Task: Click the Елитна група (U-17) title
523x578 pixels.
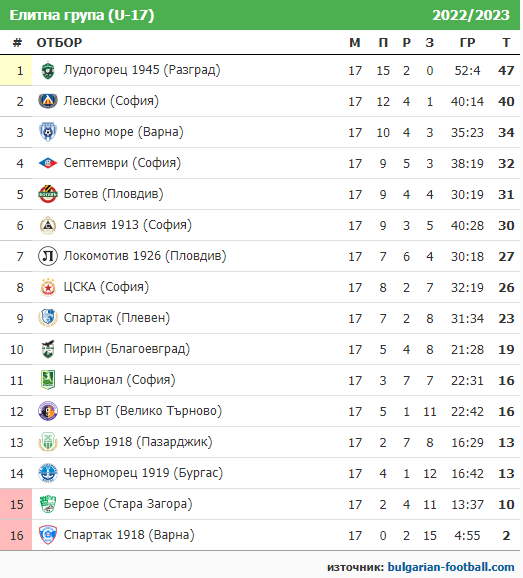Action: (x=81, y=15)
